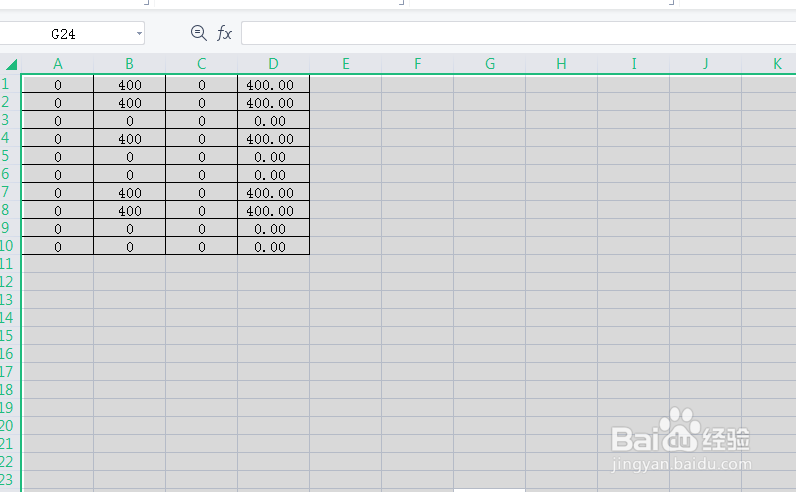Viewport: 796px width, 492px height.
Task: Select column A header
Action: [x=58, y=64]
